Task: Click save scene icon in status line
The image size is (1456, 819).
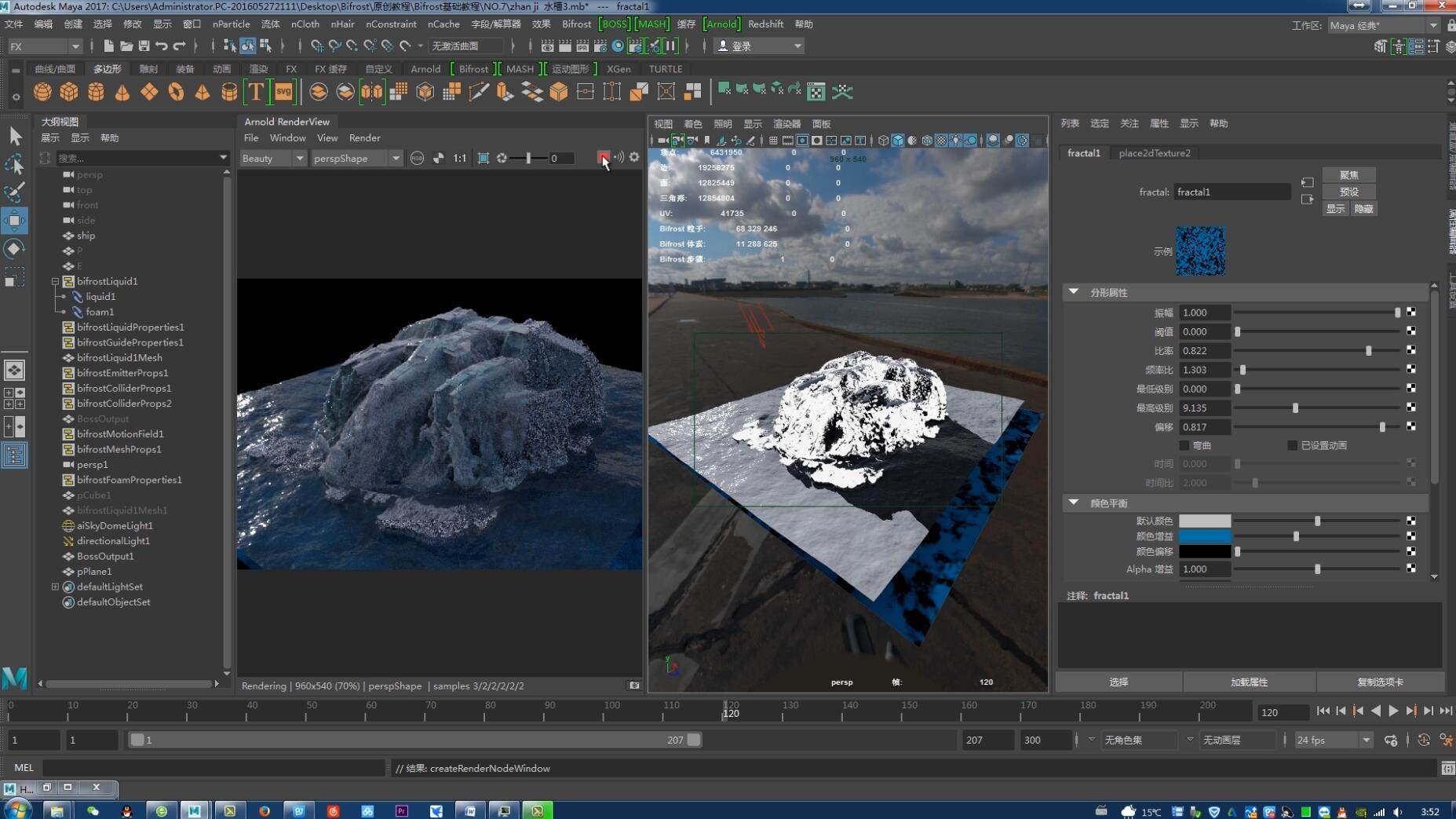Action: click(x=144, y=46)
